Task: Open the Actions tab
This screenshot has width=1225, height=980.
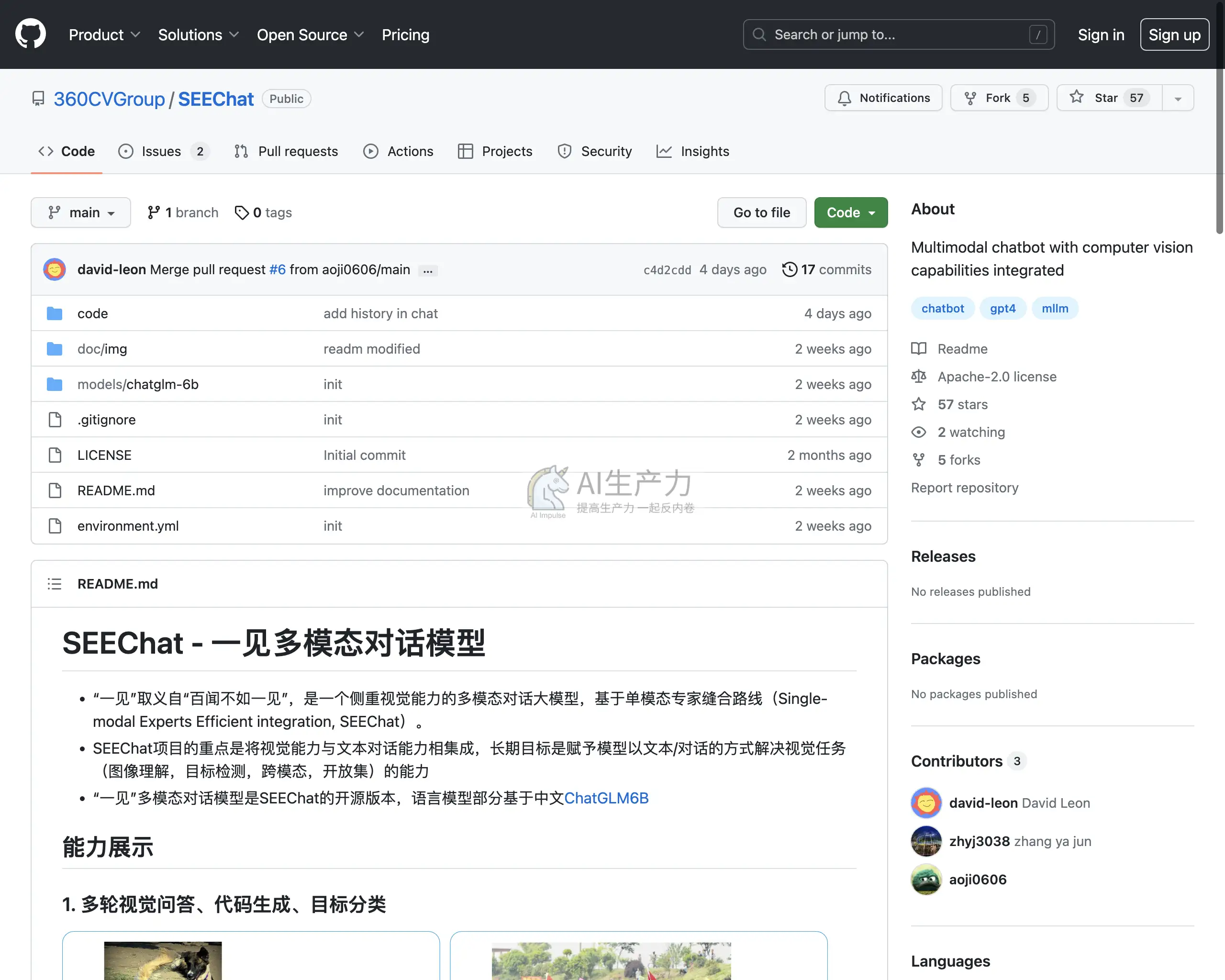Action: pyautogui.click(x=398, y=151)
